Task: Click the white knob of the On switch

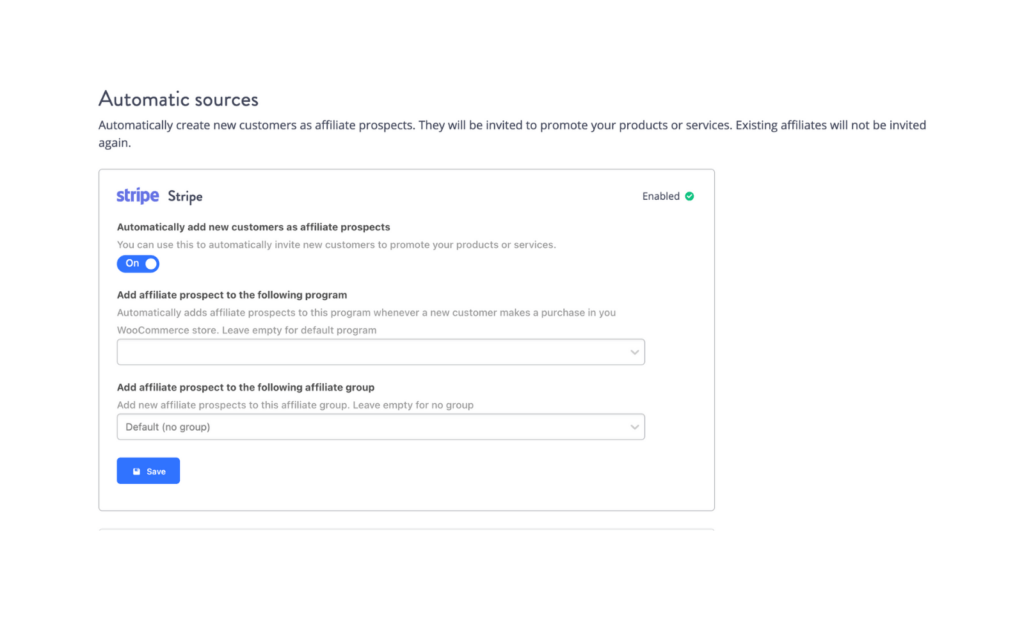Action: point(151,263)
